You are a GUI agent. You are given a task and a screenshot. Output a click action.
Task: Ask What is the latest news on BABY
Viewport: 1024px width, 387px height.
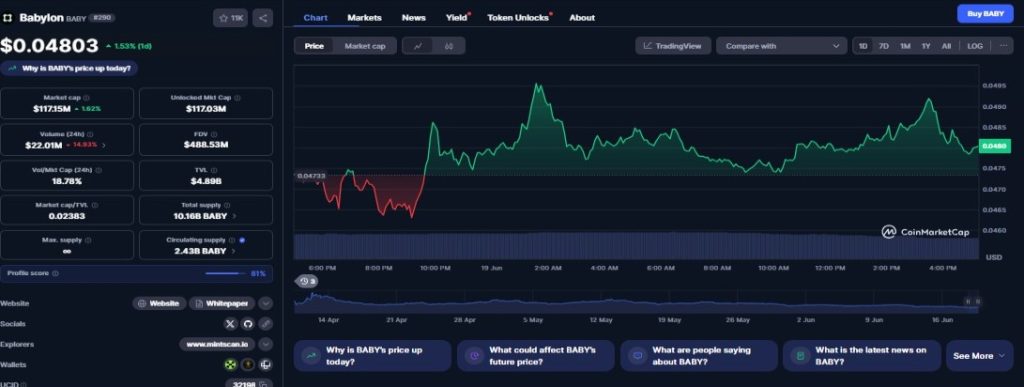click(862, 356)
